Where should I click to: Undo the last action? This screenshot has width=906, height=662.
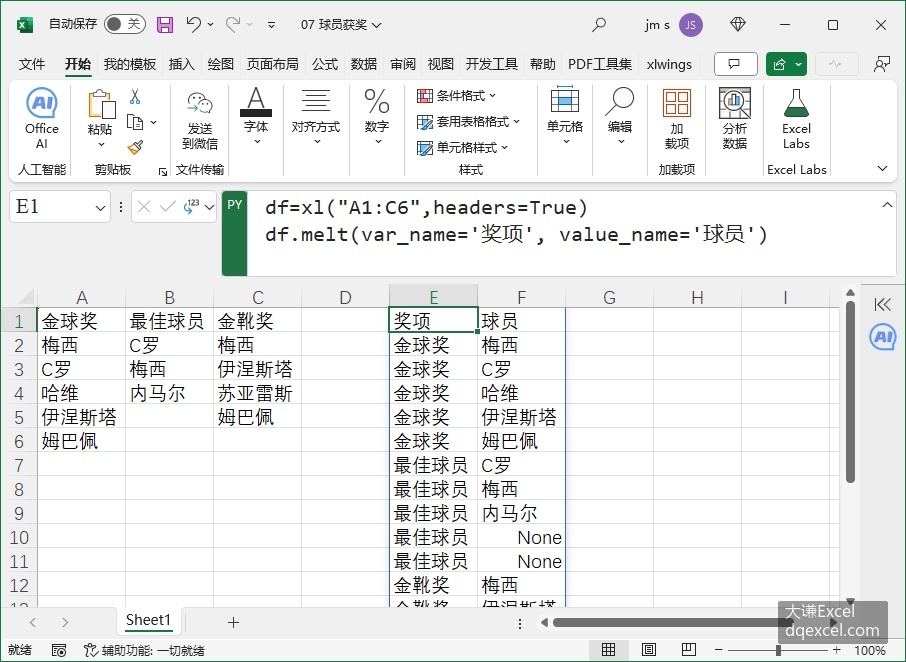point(194,24)
